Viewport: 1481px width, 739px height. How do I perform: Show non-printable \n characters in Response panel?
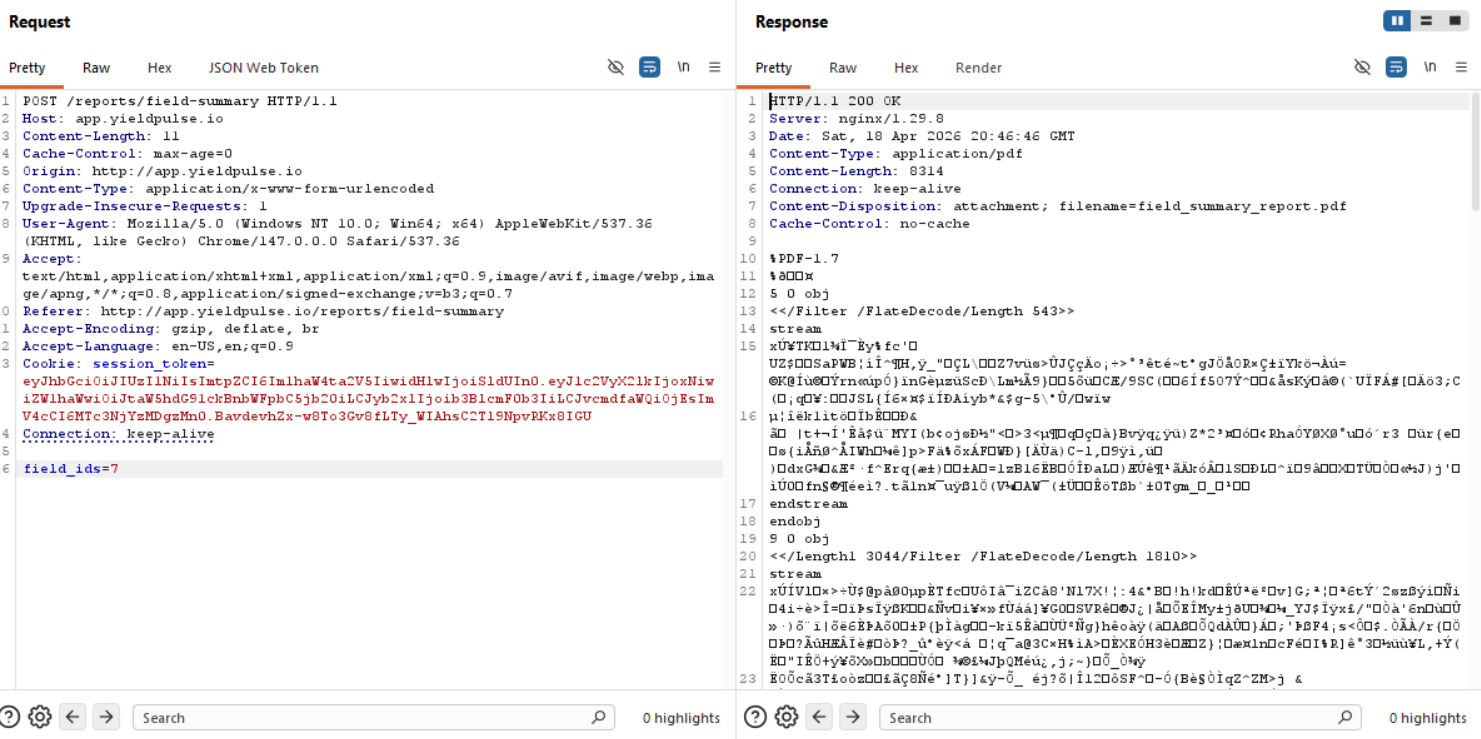point(1430,67)
